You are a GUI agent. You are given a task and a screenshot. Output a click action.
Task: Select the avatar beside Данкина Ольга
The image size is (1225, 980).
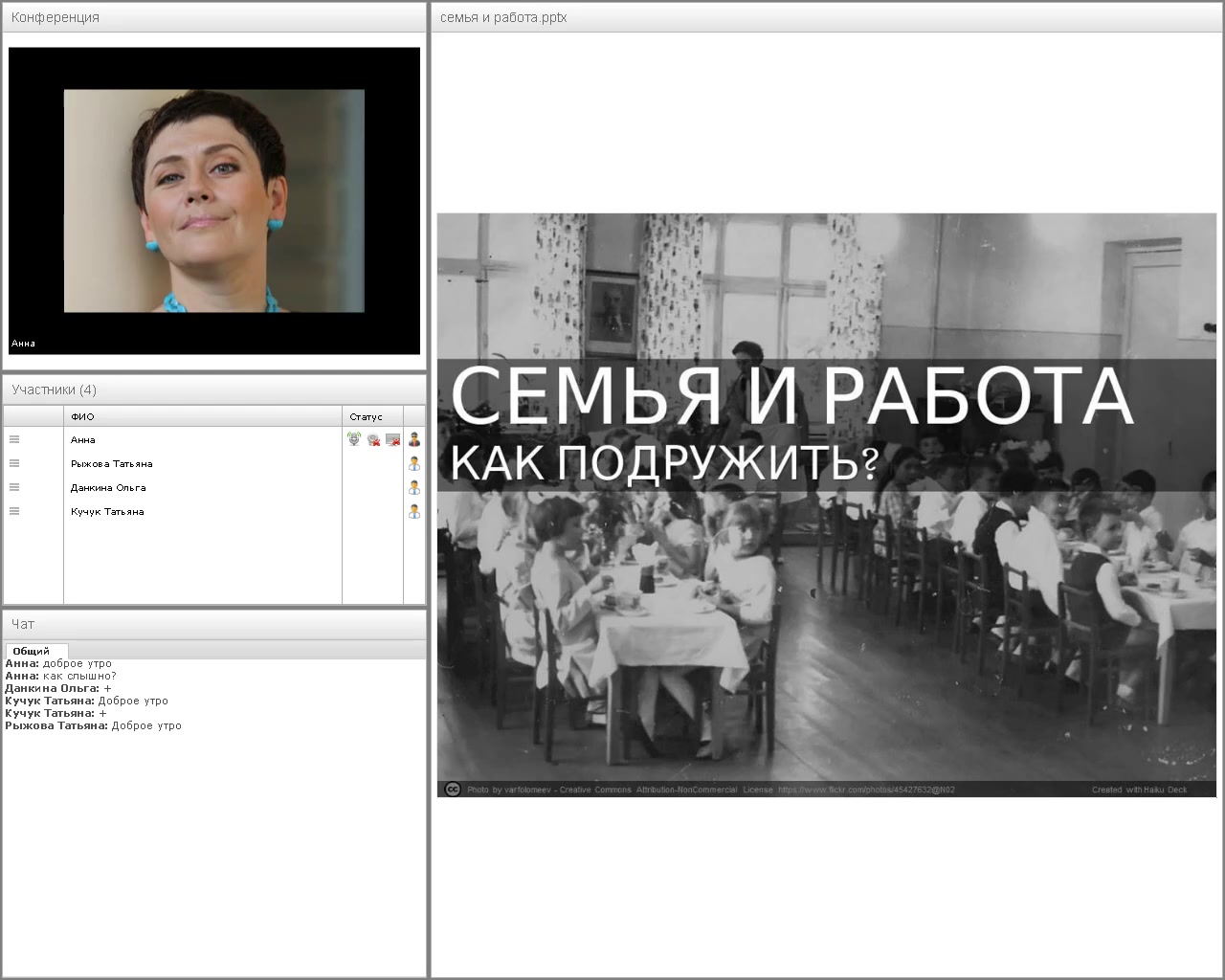pos(413,488)
